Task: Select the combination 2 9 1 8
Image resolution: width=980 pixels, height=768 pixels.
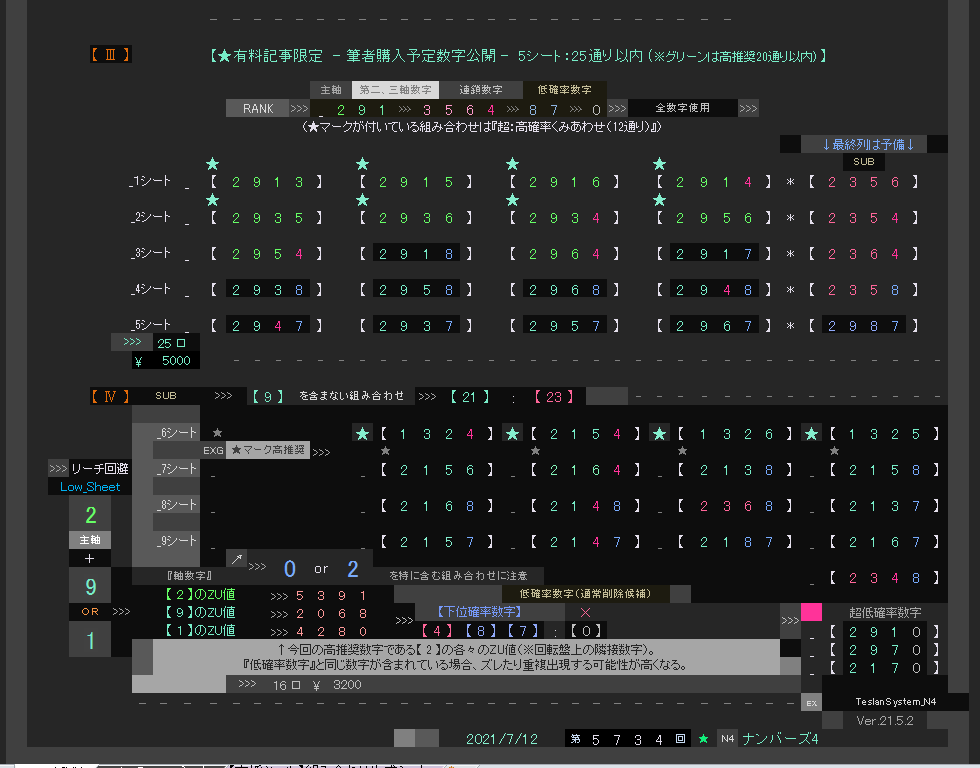Action: pyautogui.click(x=417, y=254)
